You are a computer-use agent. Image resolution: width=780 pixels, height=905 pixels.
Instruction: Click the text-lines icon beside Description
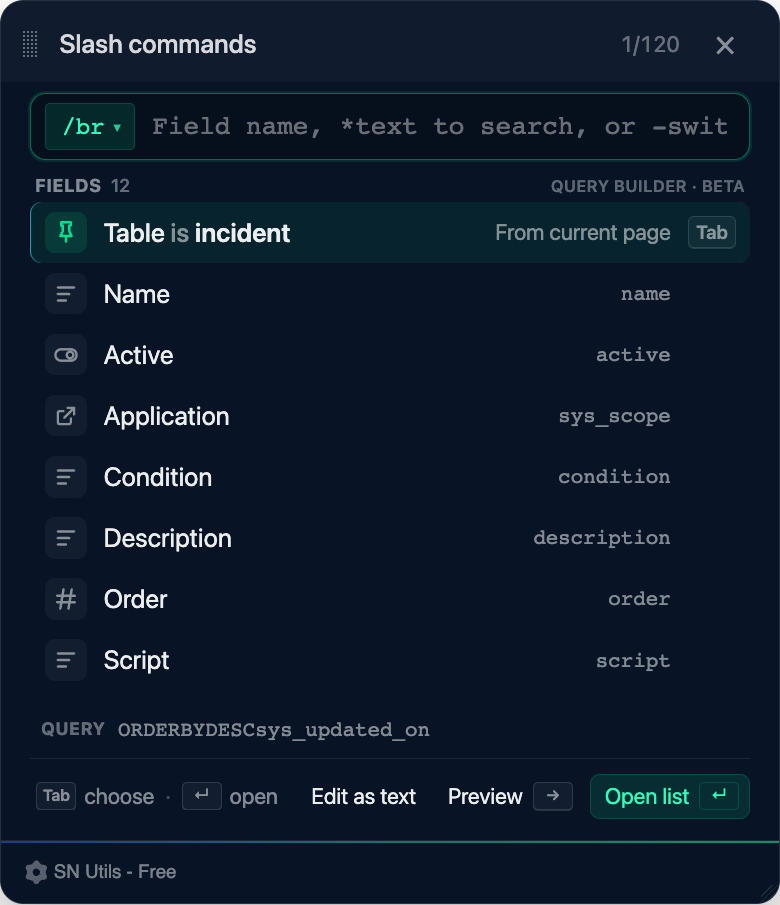[x=66, y=538]
